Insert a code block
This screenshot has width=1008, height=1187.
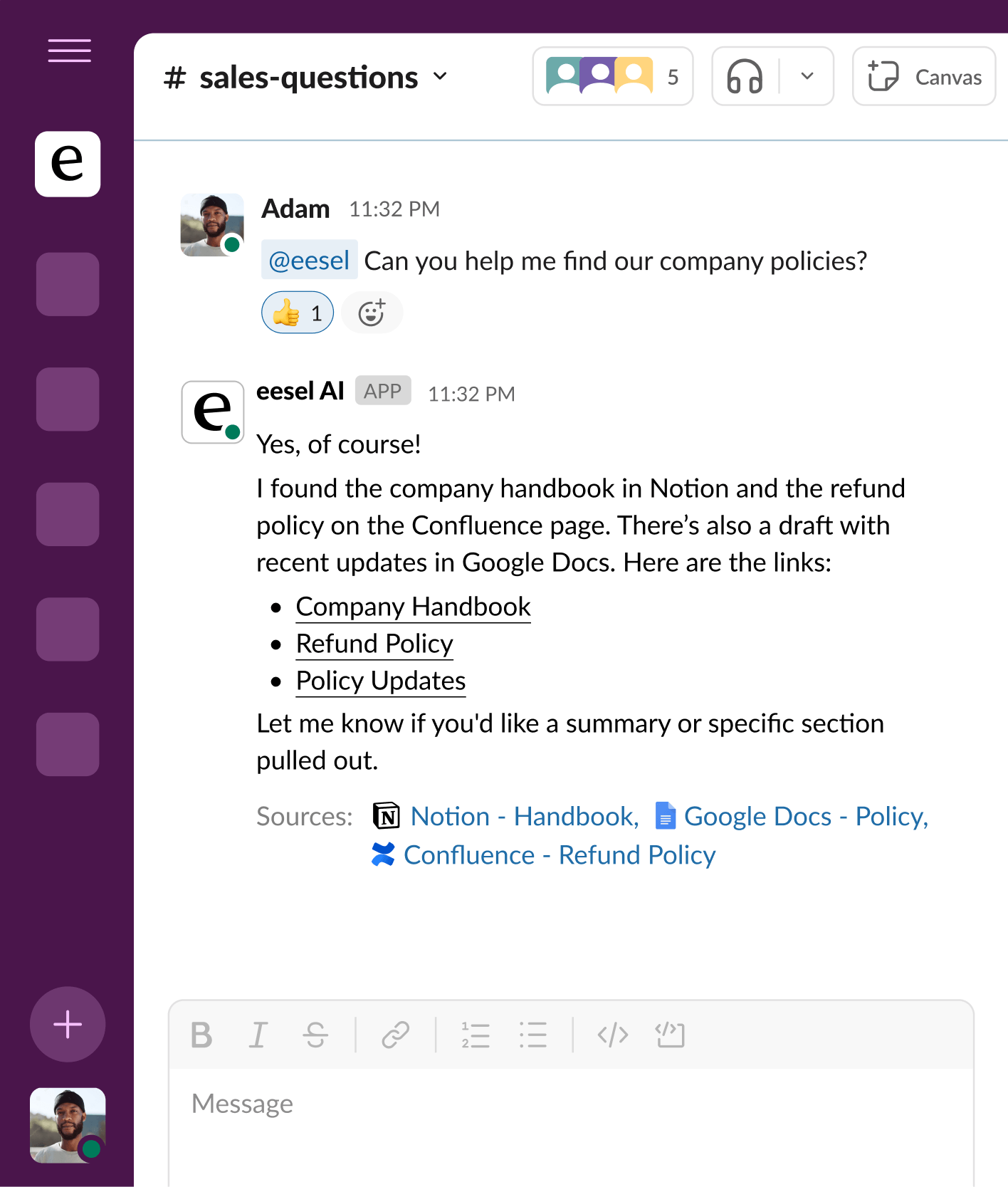pos(670,1035)
